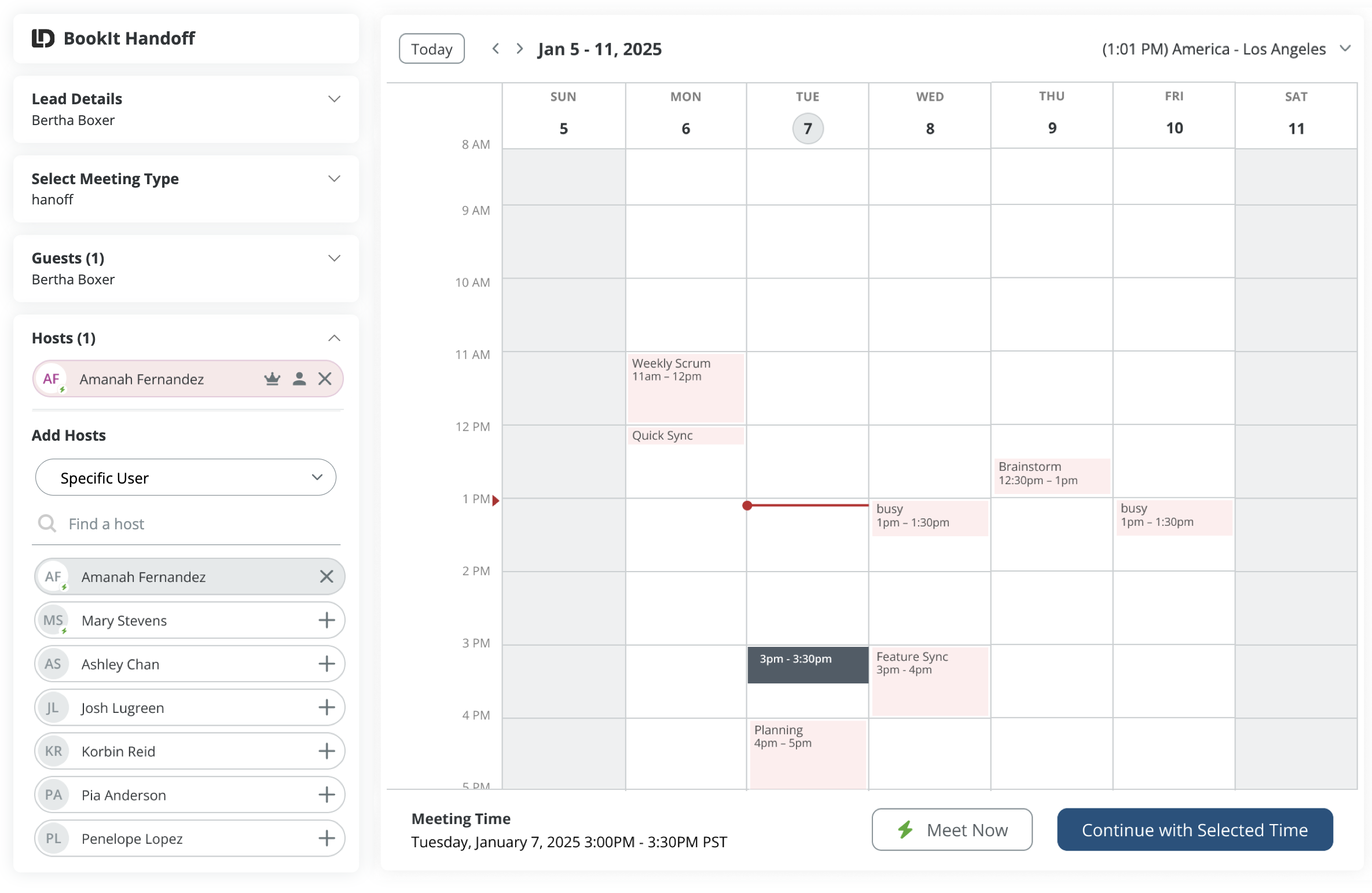Add Ashley Chan using plus icon
The height and width of the screenshot is (893, 1372).
[327, 664]
